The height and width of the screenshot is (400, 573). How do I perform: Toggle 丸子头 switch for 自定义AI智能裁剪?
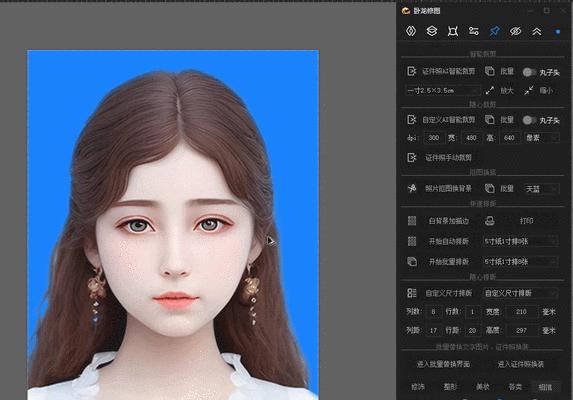[x=529, y=120]
